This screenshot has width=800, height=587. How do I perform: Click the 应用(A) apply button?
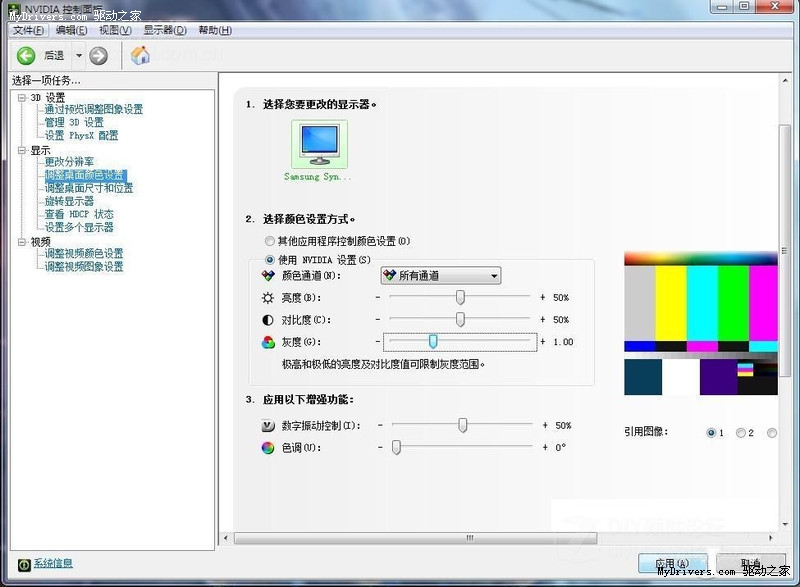[x=672, y=564]
